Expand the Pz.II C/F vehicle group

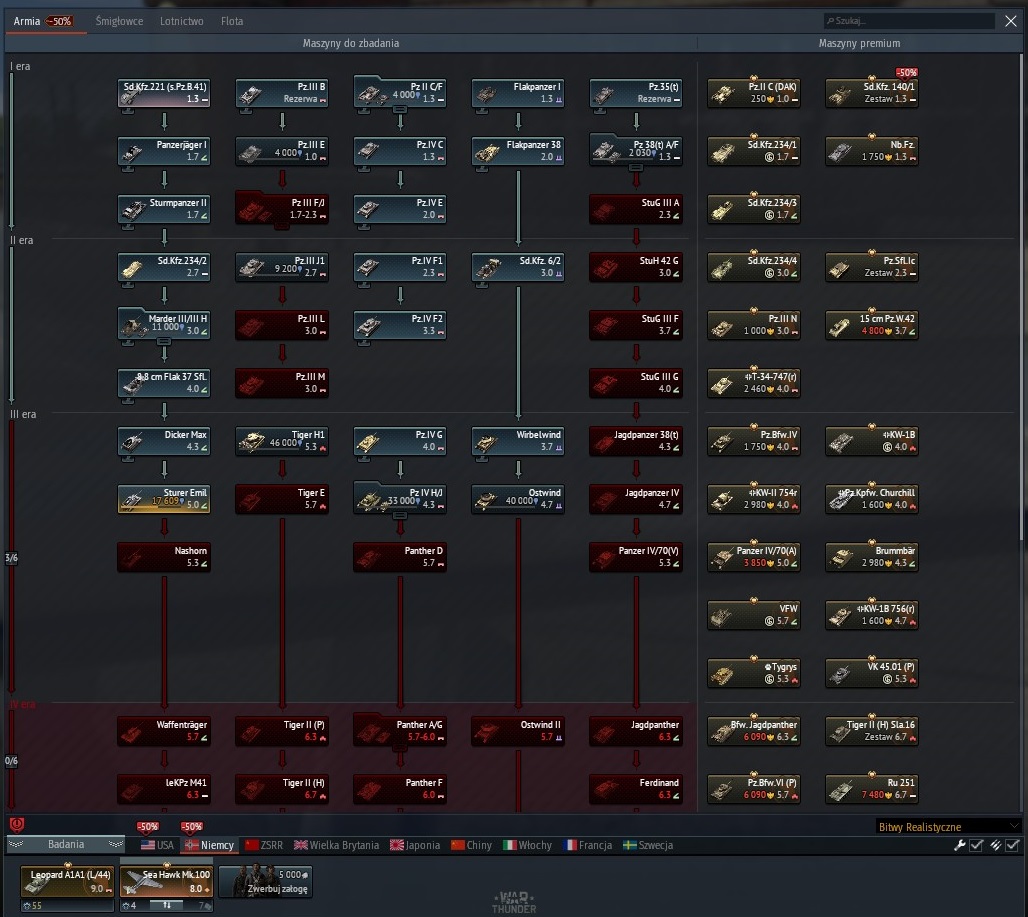pyautogui.click(x=399, y=110)
